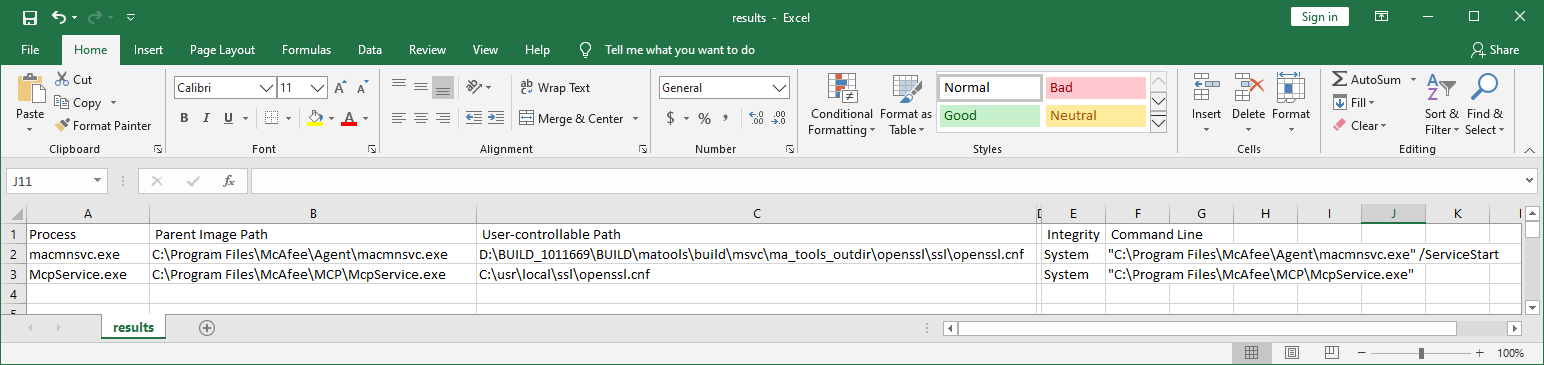
Task: Switch to Page Layout view in the status bar
Action: point(1292,353)
